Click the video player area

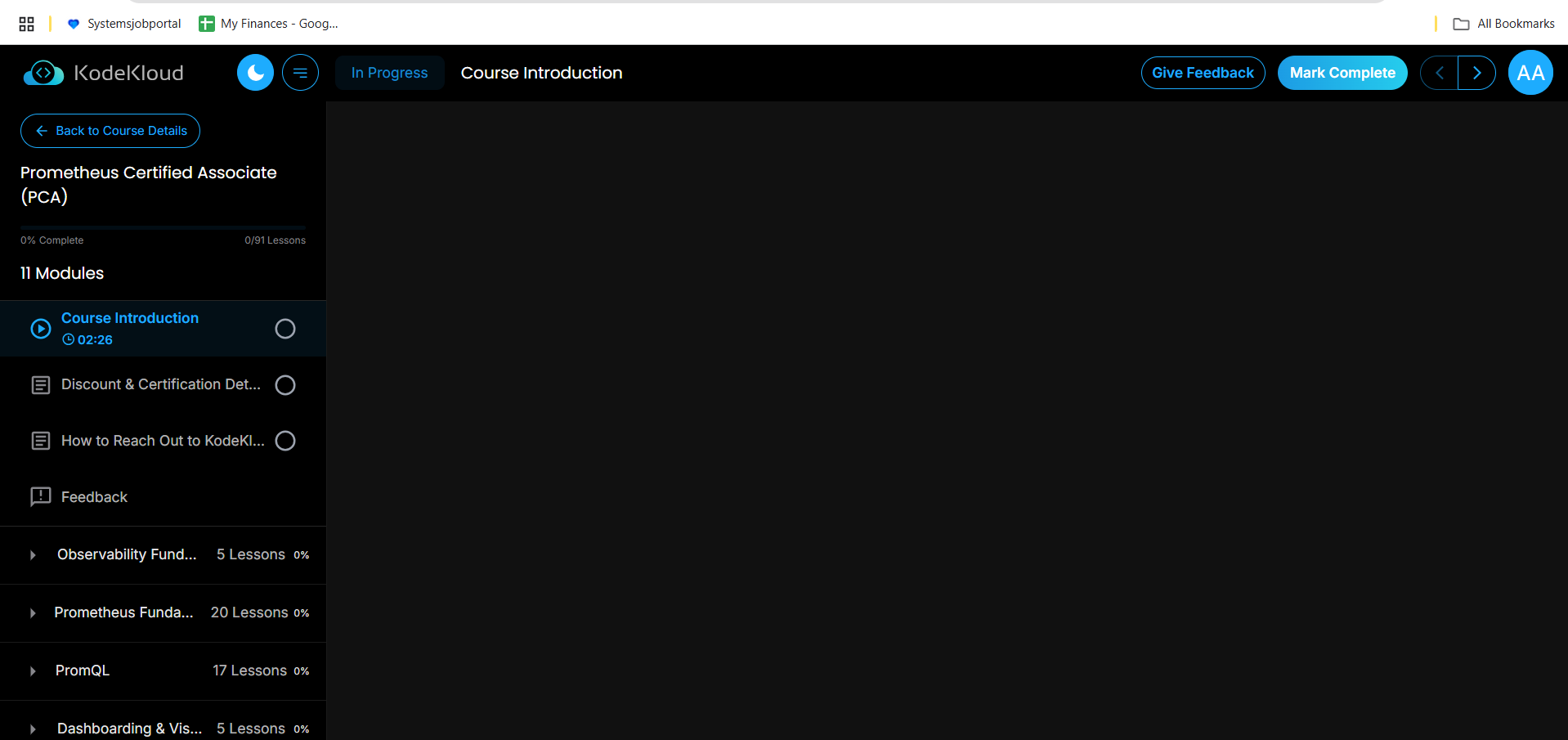point(947,421)
